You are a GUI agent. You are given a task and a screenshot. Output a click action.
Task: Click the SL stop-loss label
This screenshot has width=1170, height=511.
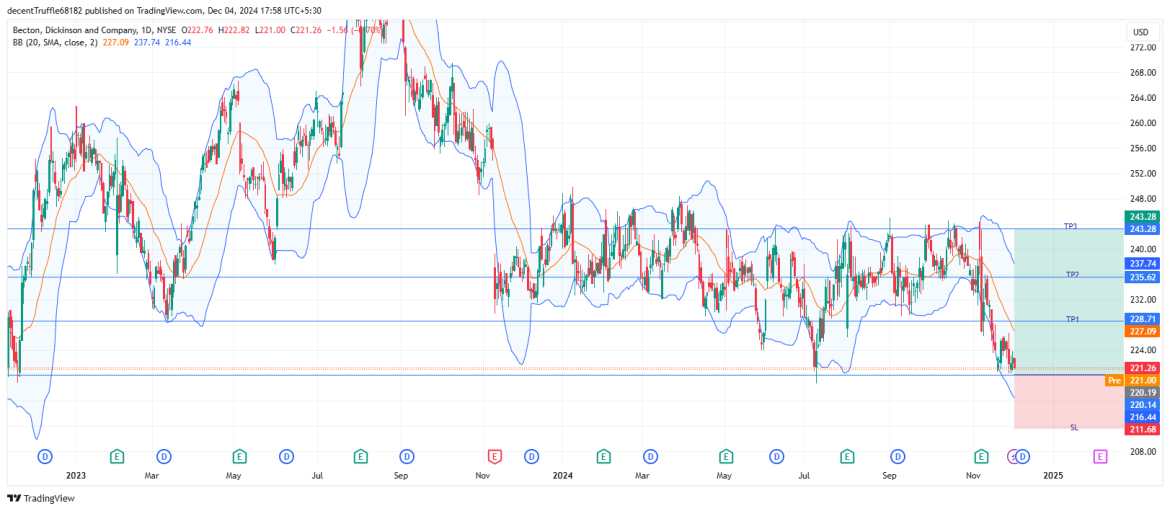click(1074, 427)
